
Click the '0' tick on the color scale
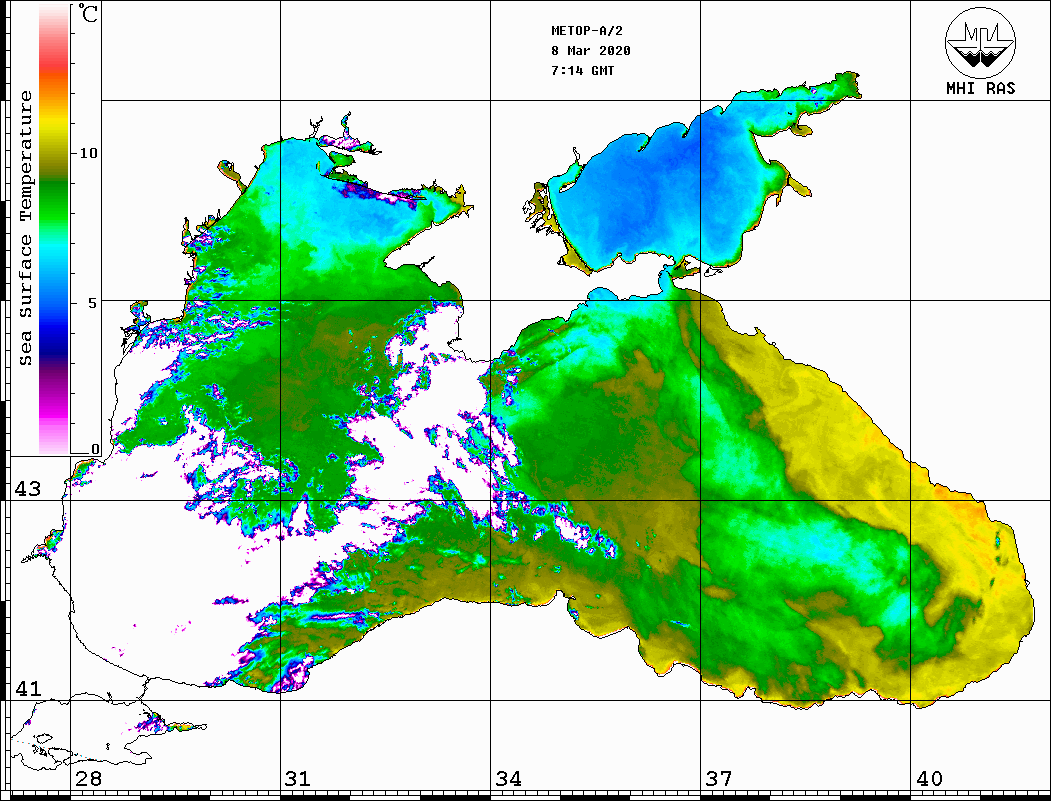coord(95,449)
